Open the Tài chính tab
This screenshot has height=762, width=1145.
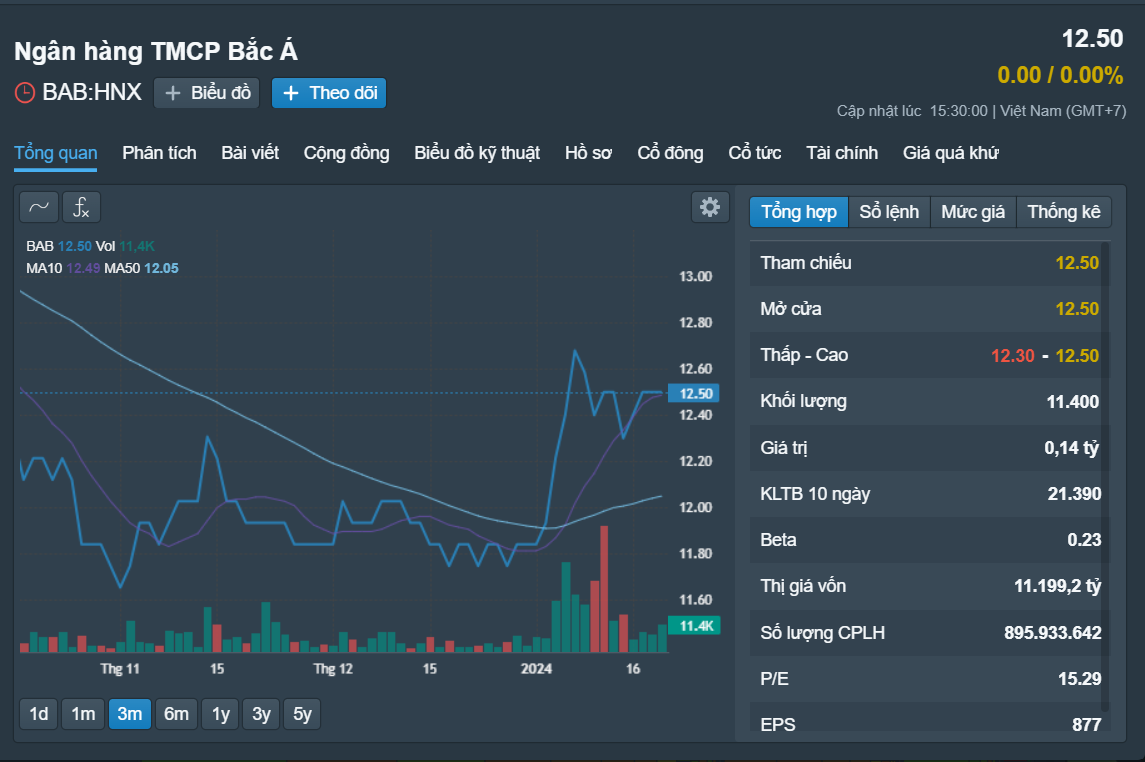pyautogui.click(x=842, y=153)
